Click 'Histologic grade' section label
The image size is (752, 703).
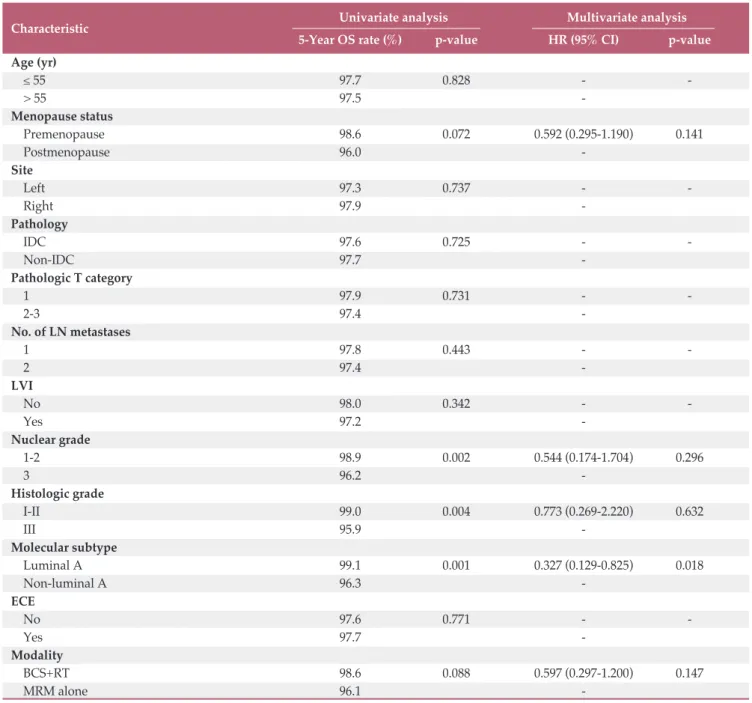(x=58, y=493)
